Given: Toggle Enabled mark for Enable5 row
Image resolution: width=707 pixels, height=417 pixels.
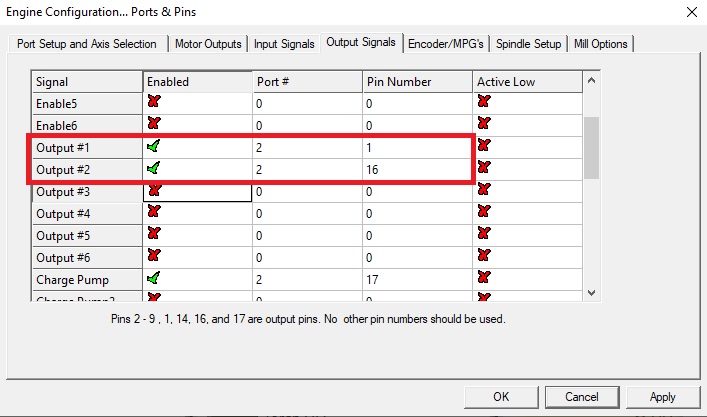Looking at the screenshot, I should point(154,101).
